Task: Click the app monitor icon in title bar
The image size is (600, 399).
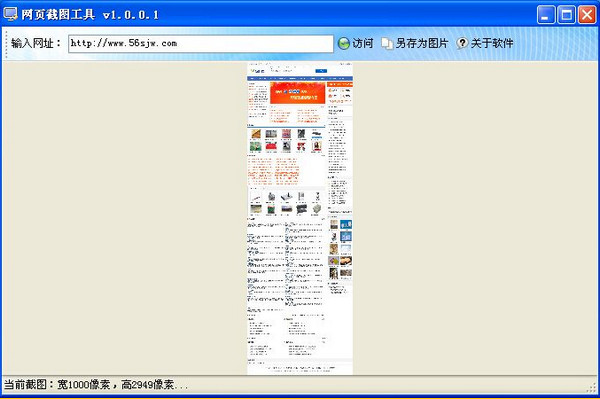Action: coord(10,14)
